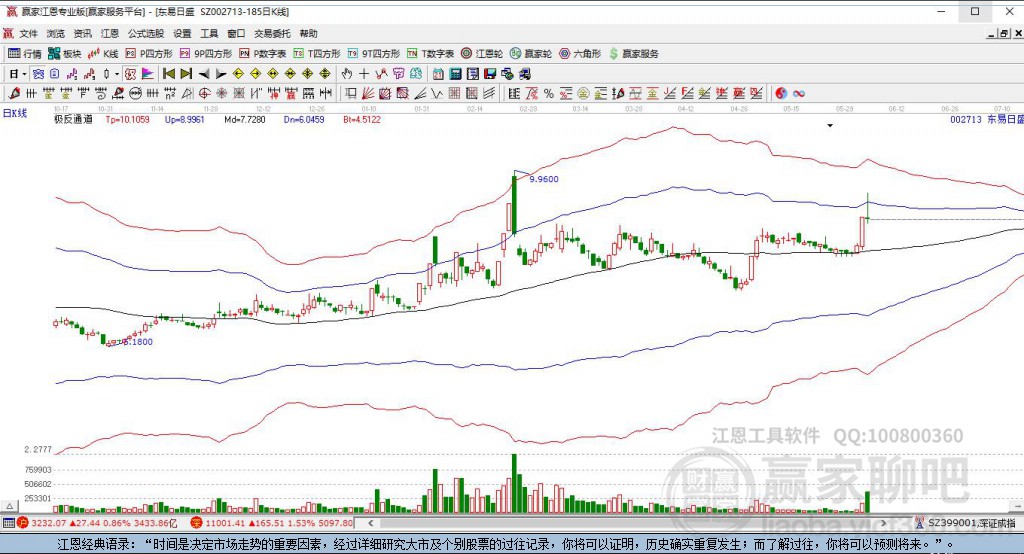This screenshot has width=1024, height=554.
Task: Jump to last bar with skip-forward icon
Action: tap(186, 74)
